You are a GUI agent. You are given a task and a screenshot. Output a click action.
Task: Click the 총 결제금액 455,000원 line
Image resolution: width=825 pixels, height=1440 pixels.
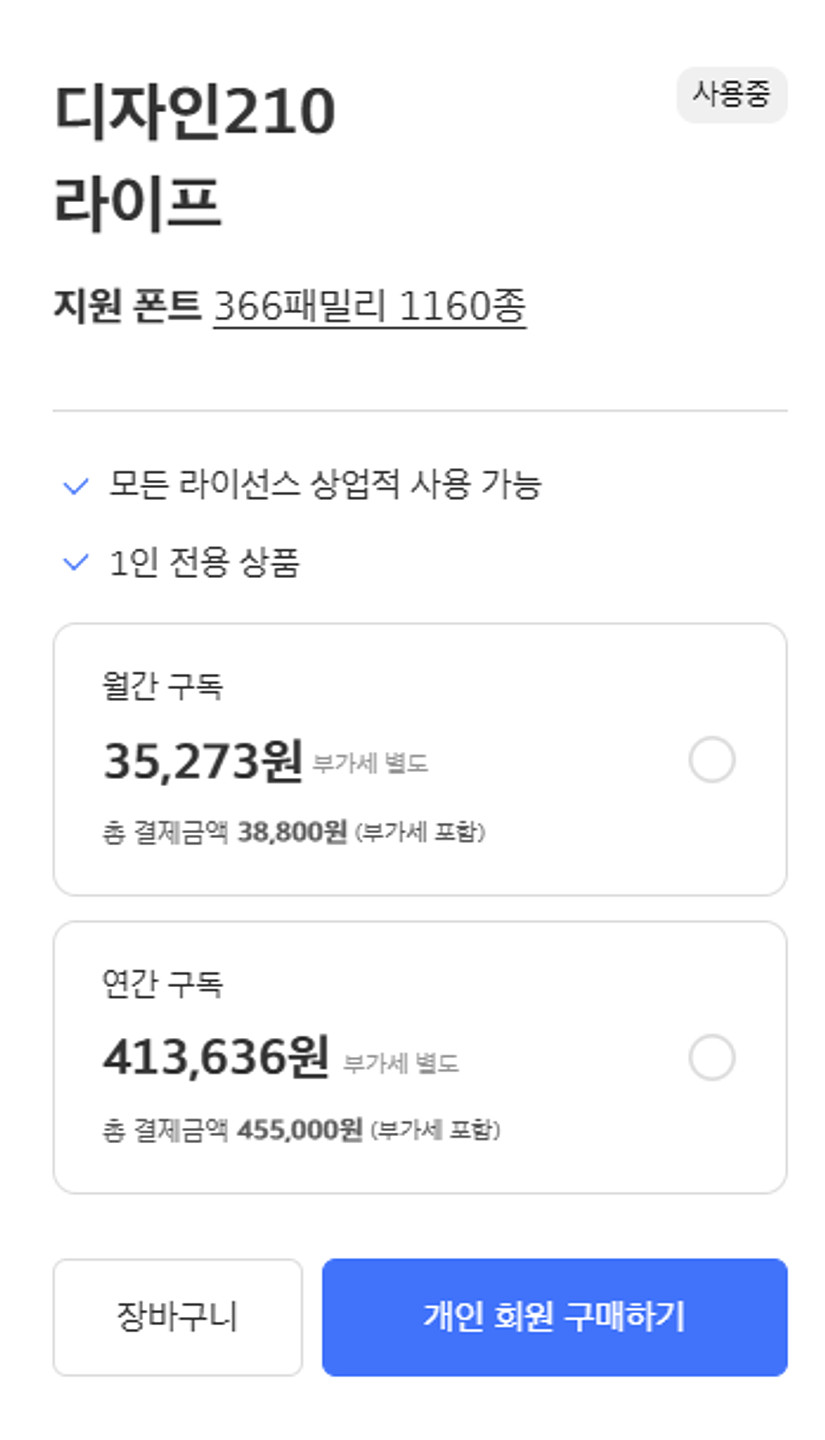301,1130
